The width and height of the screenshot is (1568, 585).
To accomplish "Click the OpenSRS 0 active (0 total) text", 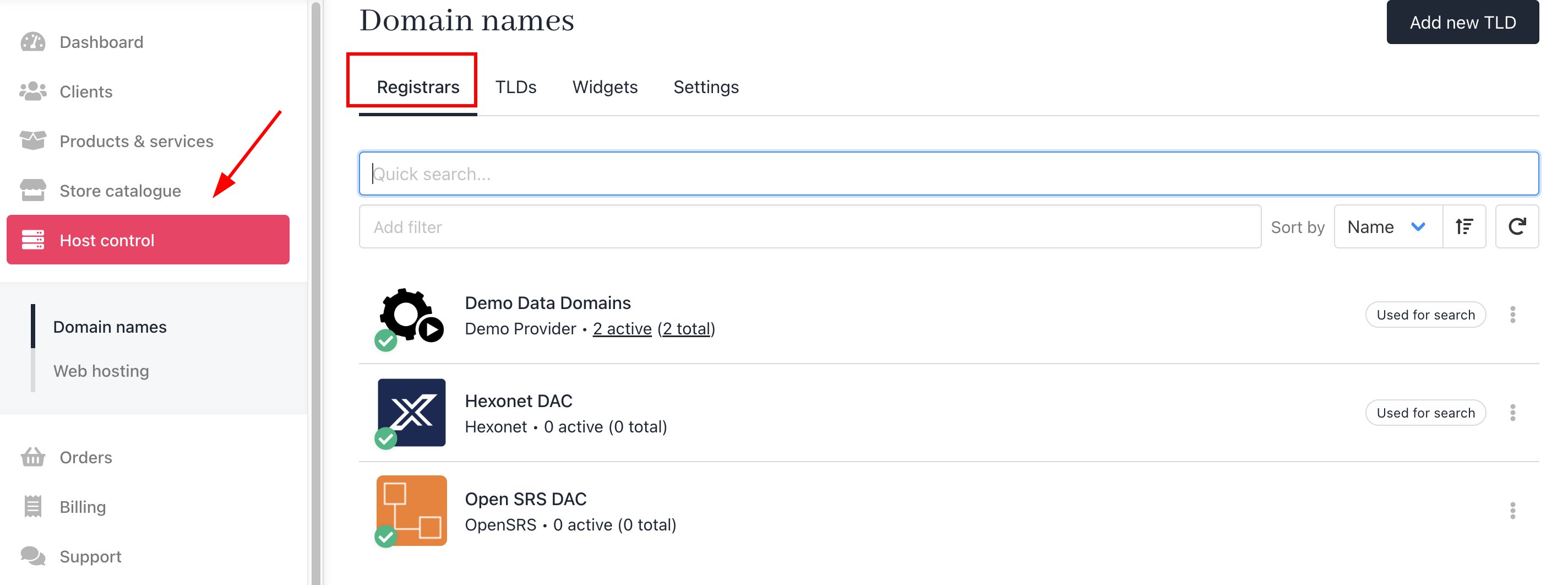I will pos(570,525).
